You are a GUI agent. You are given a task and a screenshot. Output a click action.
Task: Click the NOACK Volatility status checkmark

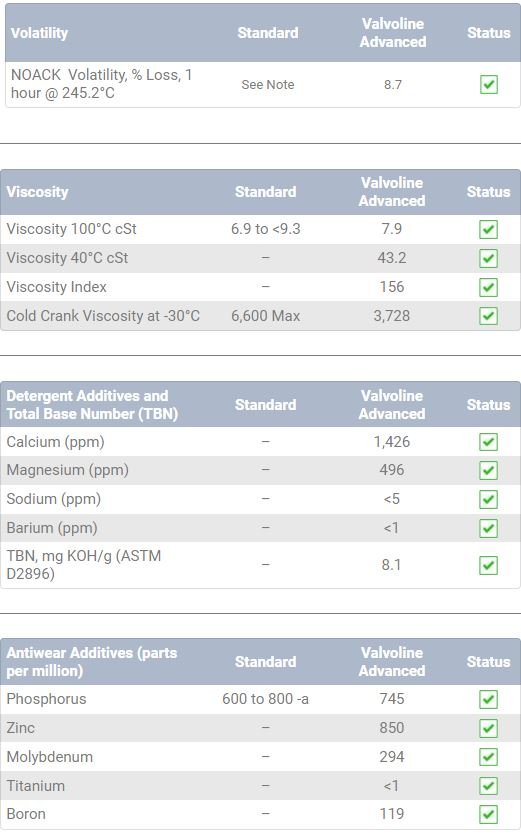(x=488, y=84)
